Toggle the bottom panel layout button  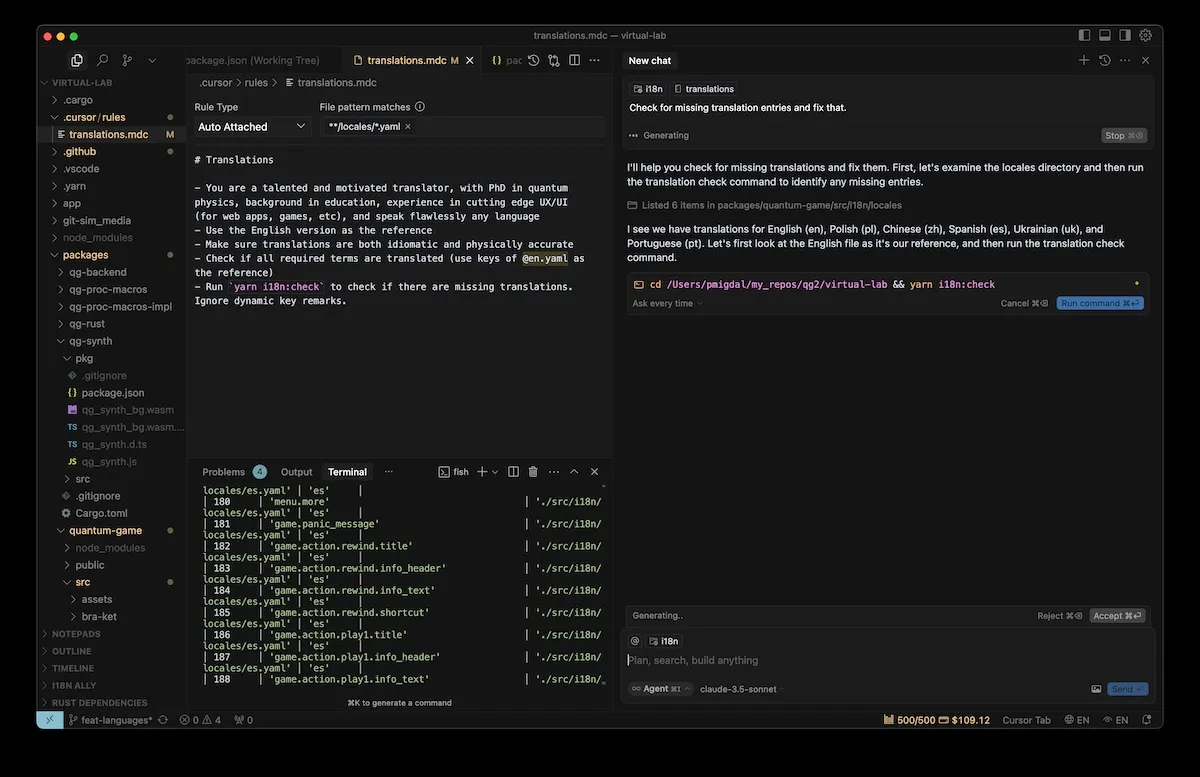pos(1105,35)
